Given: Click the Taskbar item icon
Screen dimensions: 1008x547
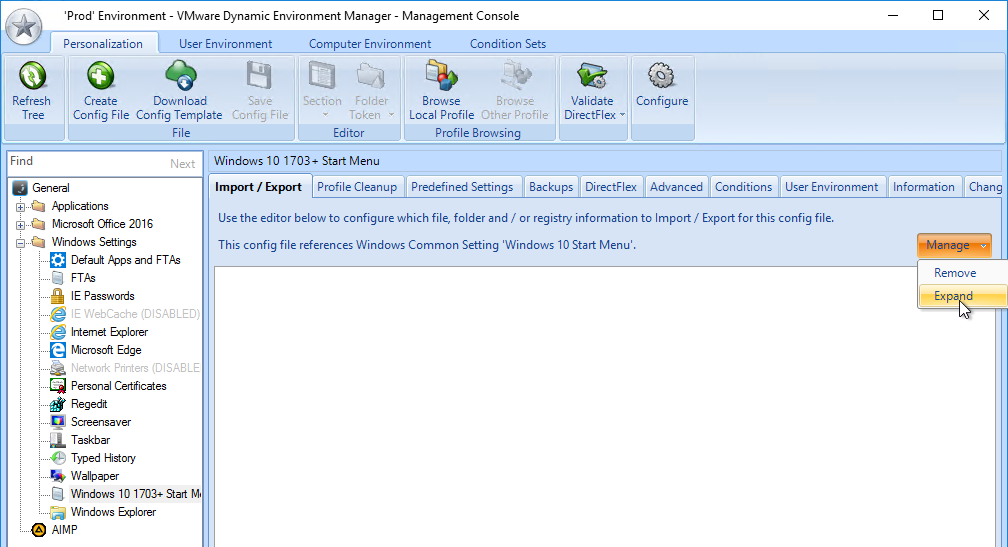Looking at the screenshot, I should [x=58, y=440].
